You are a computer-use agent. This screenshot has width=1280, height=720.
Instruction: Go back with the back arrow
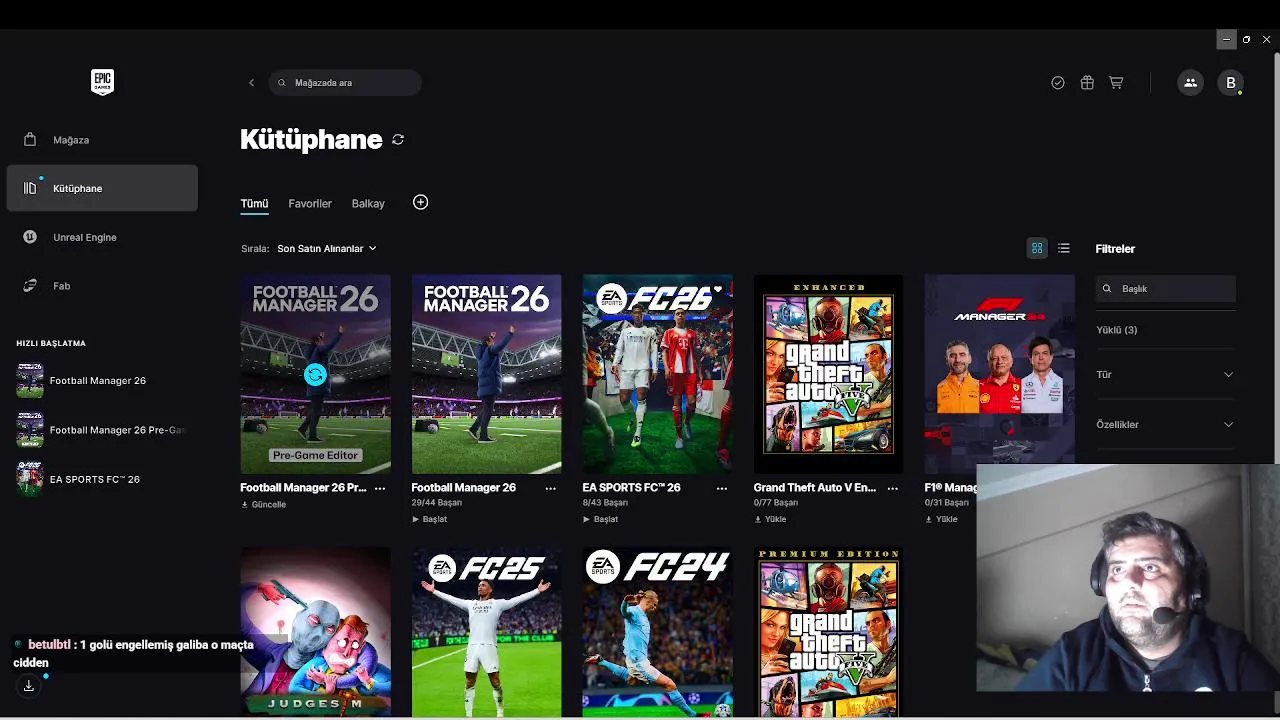coord(251,83)
